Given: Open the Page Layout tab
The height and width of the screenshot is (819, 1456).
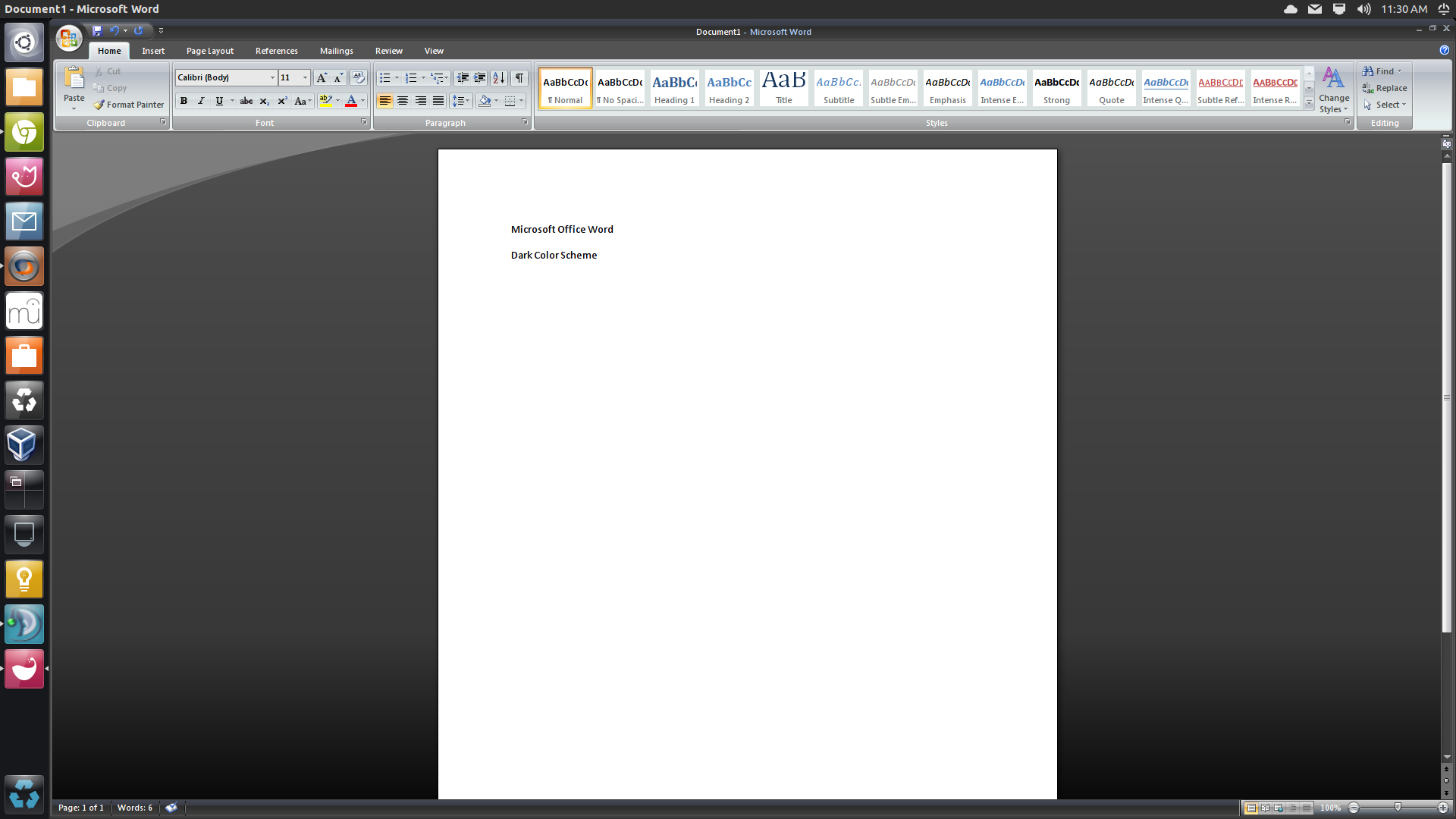Looking at the screenshot, I should tap(210, 51).
